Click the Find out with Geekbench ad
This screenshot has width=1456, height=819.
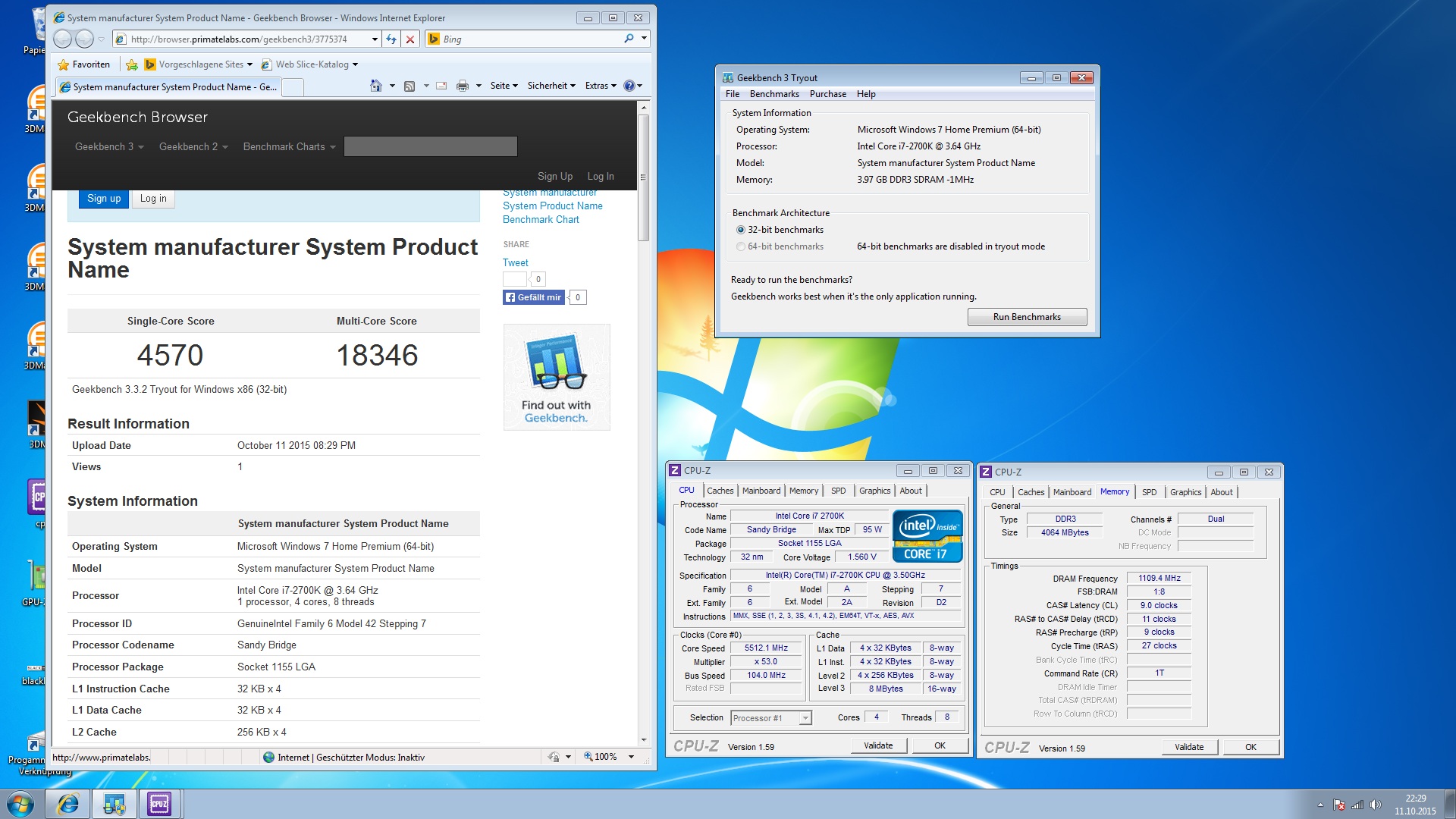pos(557,377)
